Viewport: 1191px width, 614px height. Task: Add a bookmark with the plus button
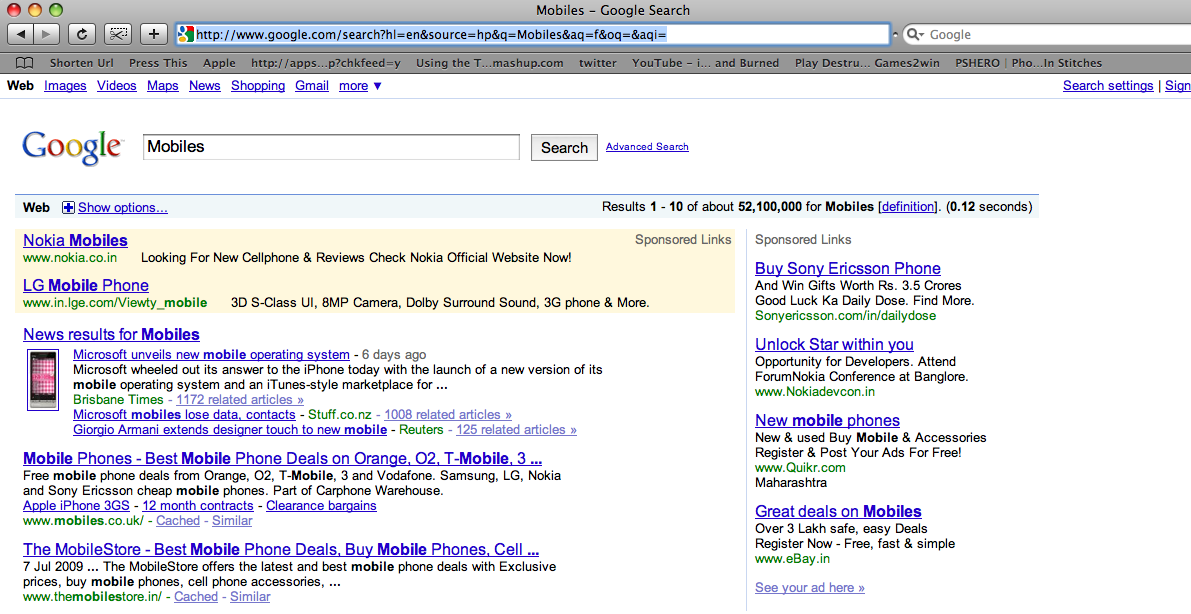click(x=153, y=34)
